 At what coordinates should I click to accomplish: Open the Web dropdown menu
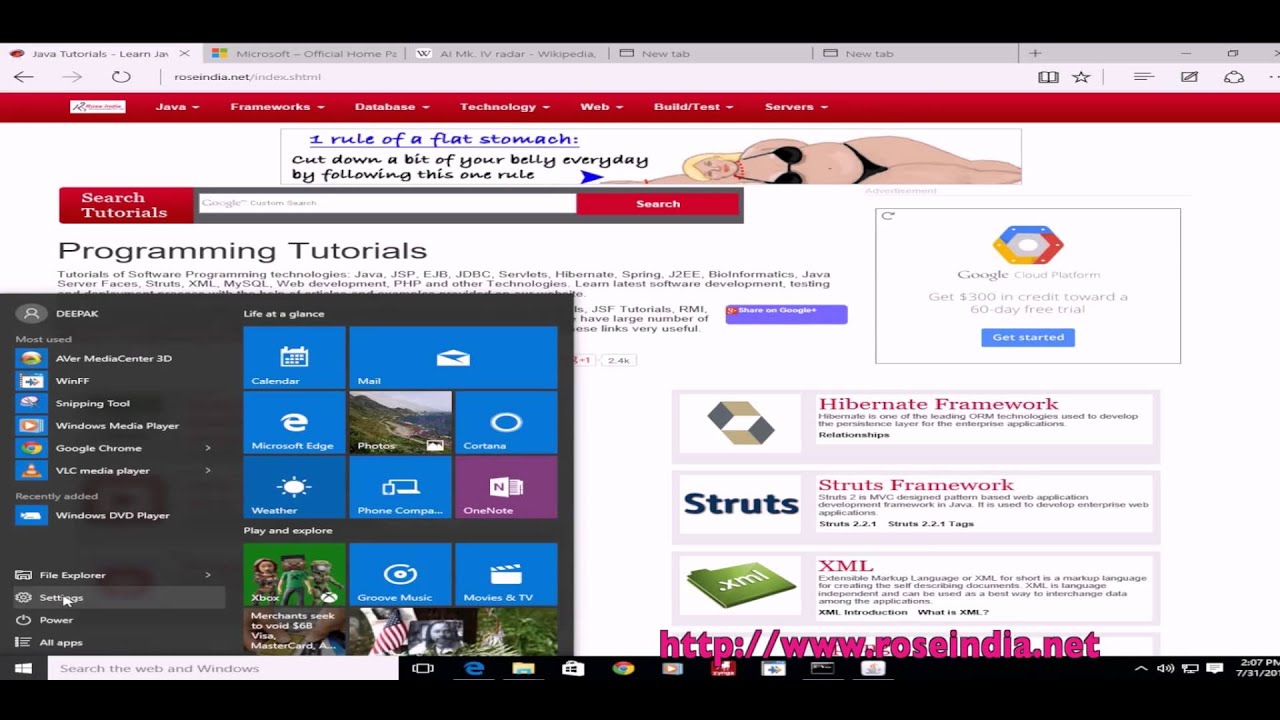point(601,107)
